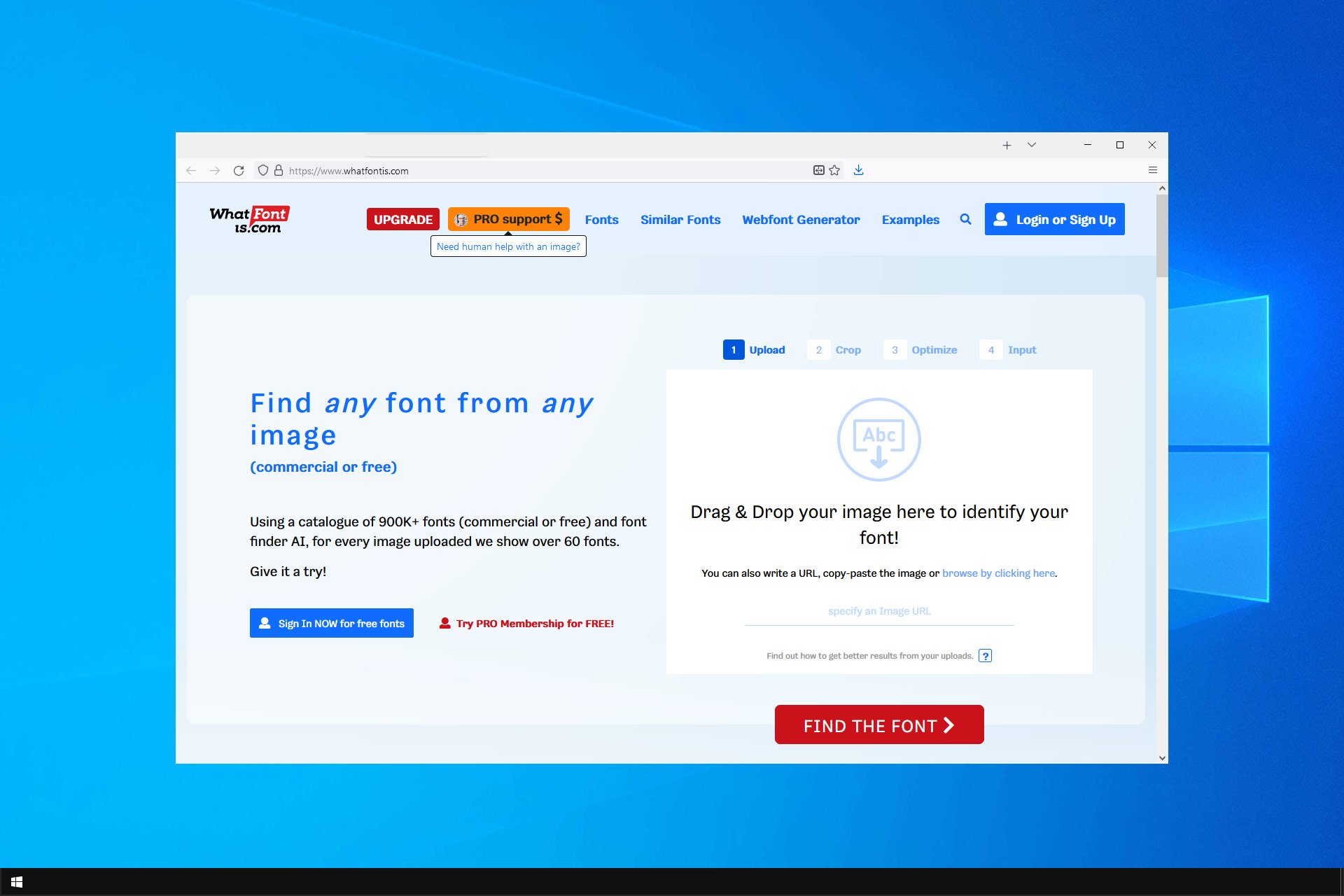Click the site search magnifier icon

click(x=965, y=219)
